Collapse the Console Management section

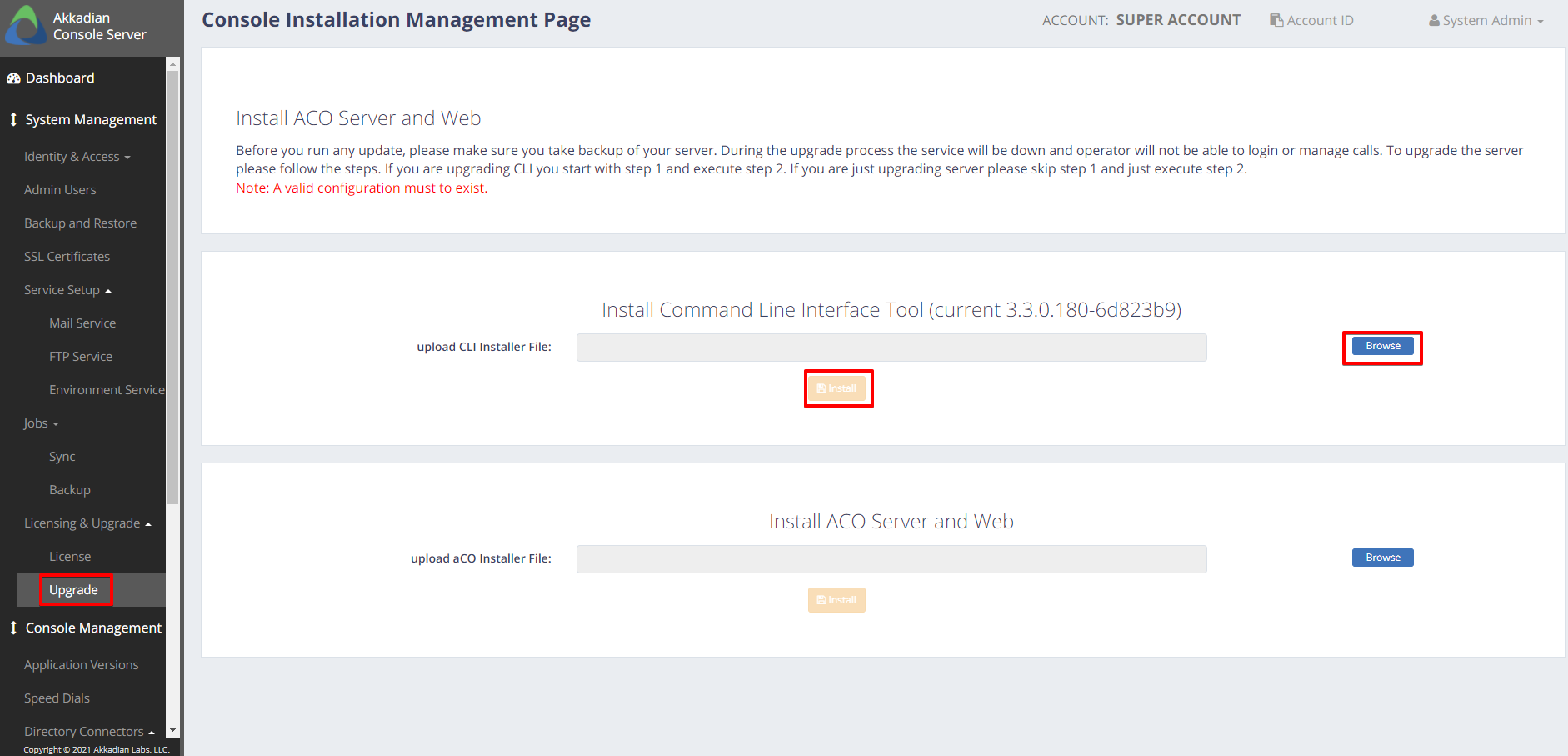click(x=93, y=628)
